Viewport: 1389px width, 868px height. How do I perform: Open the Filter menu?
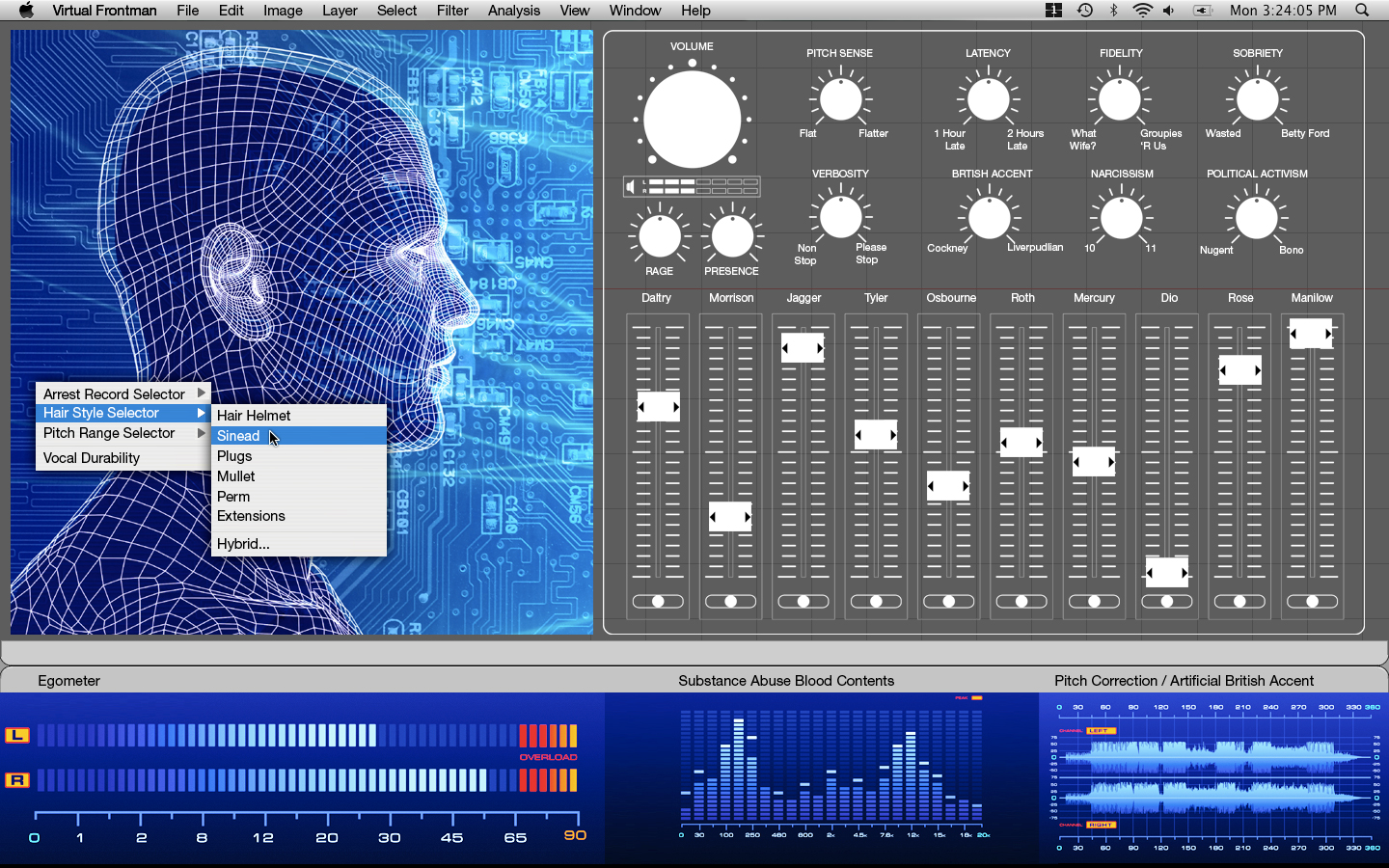pos(452,11)
